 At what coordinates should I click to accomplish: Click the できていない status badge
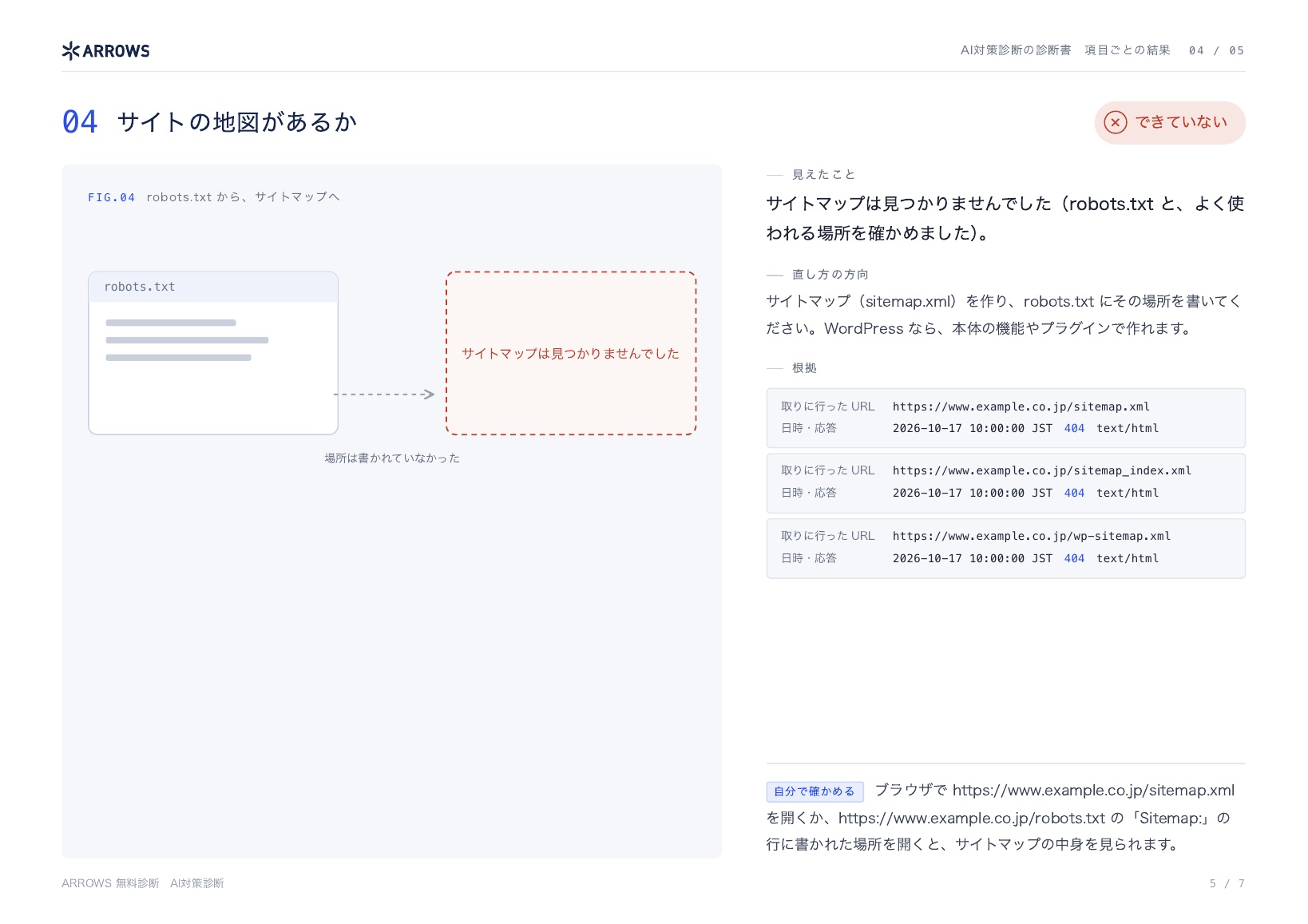[1170, 122]
